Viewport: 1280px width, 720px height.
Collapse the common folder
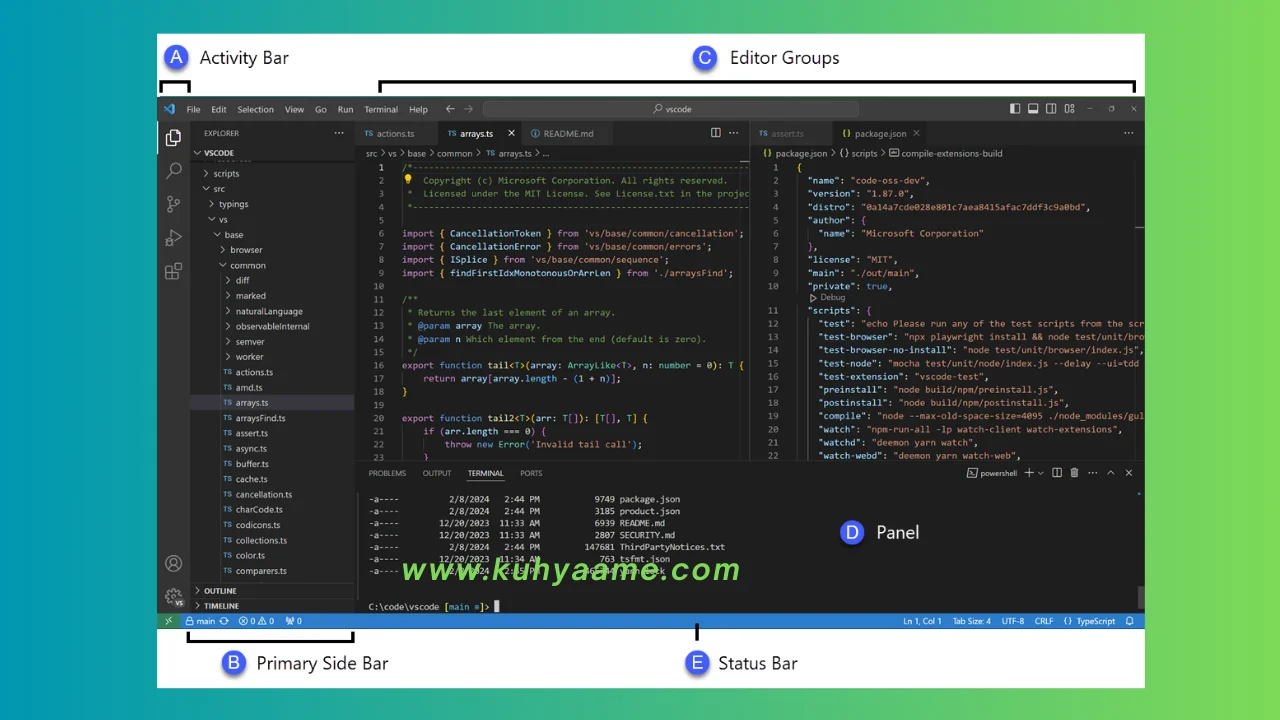(x=224, y=265)
